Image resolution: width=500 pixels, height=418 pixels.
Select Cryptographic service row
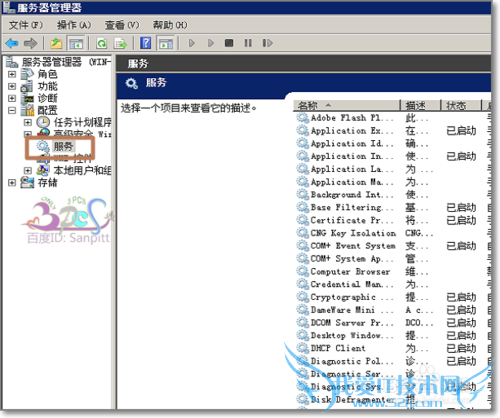tap(393, 297)
